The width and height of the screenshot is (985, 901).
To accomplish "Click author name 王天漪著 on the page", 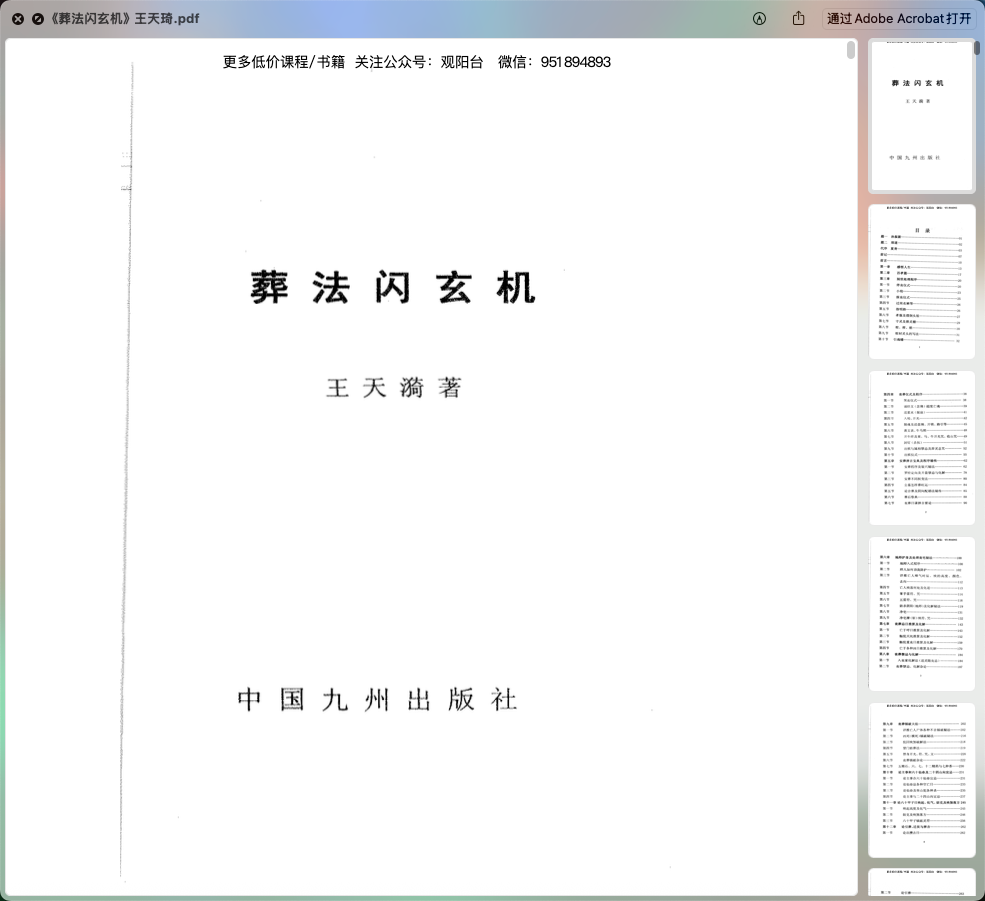I will 394,388.
